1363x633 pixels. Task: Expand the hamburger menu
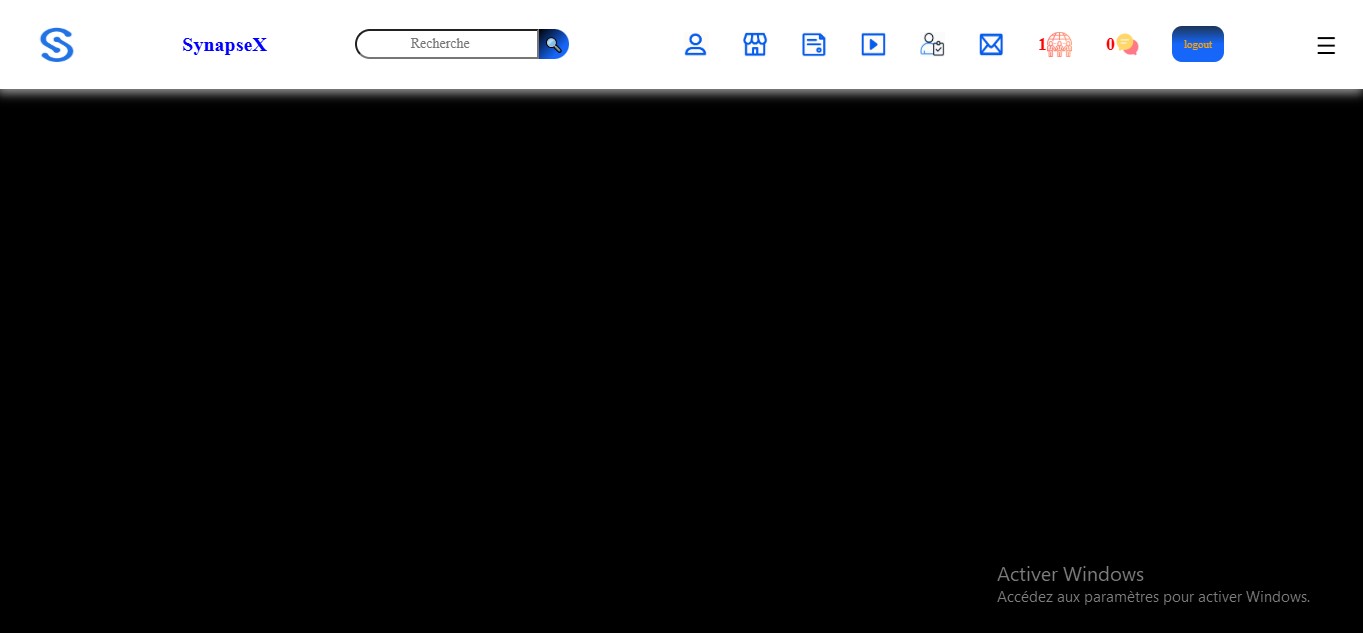(x=1325, y=46)
